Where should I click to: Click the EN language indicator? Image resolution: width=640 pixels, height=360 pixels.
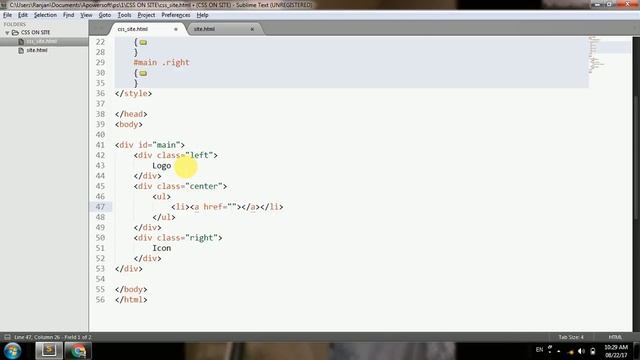(539, 350)
